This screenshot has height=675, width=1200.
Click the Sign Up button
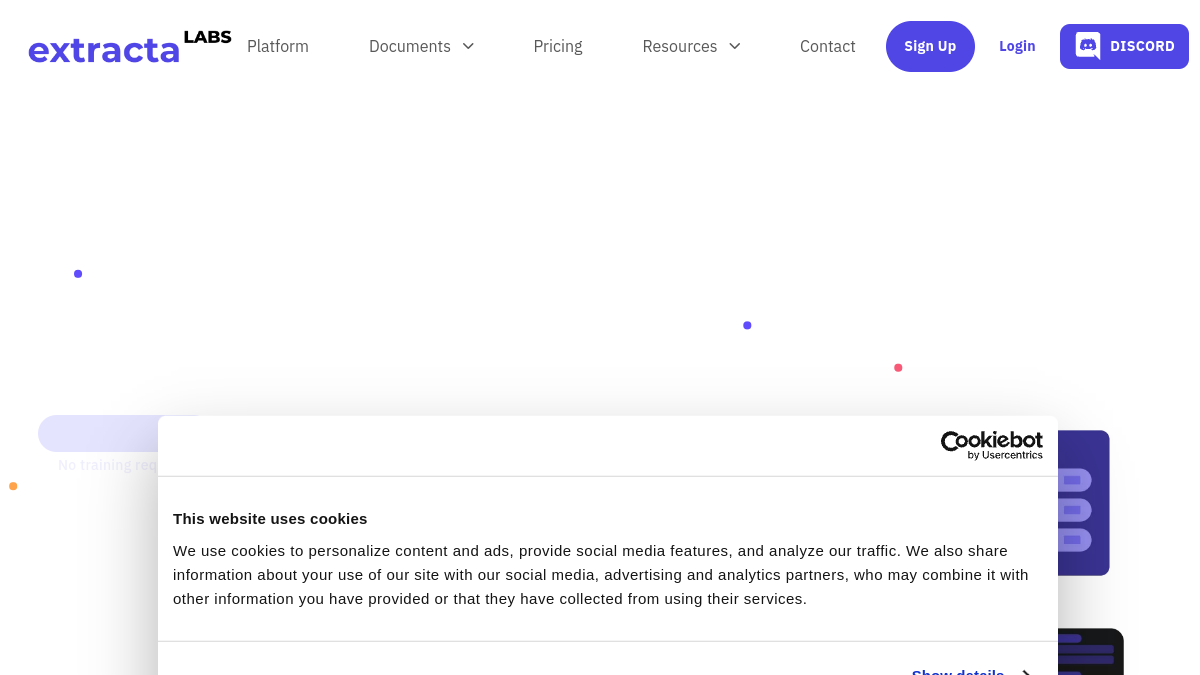pyautogui.click(x=930, y=46)
